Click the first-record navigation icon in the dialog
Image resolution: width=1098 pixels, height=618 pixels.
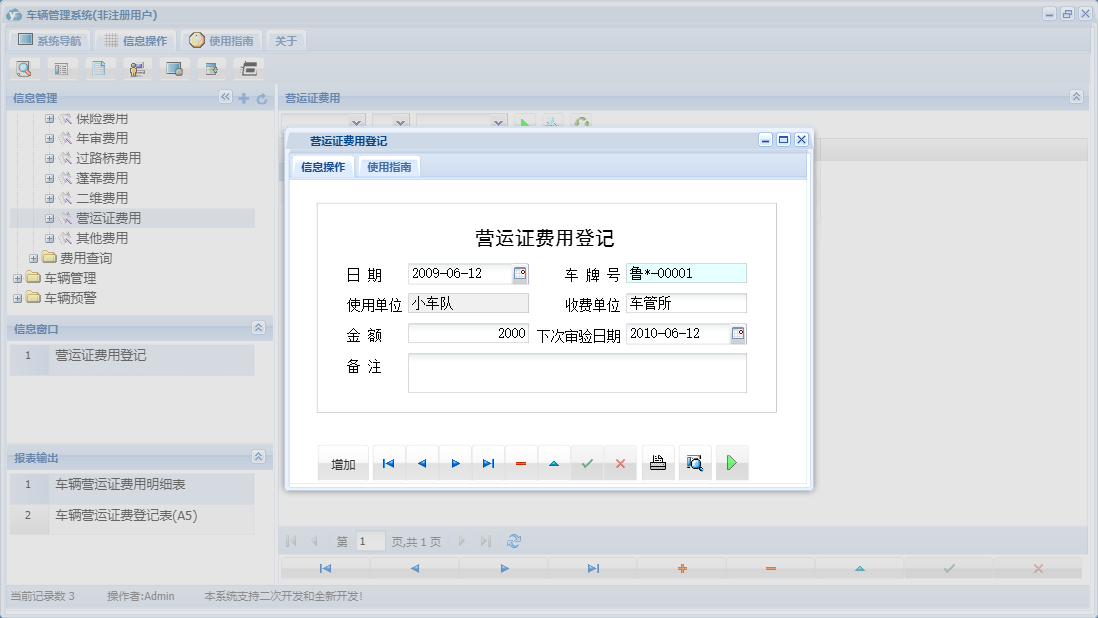[x=388, y=462]
